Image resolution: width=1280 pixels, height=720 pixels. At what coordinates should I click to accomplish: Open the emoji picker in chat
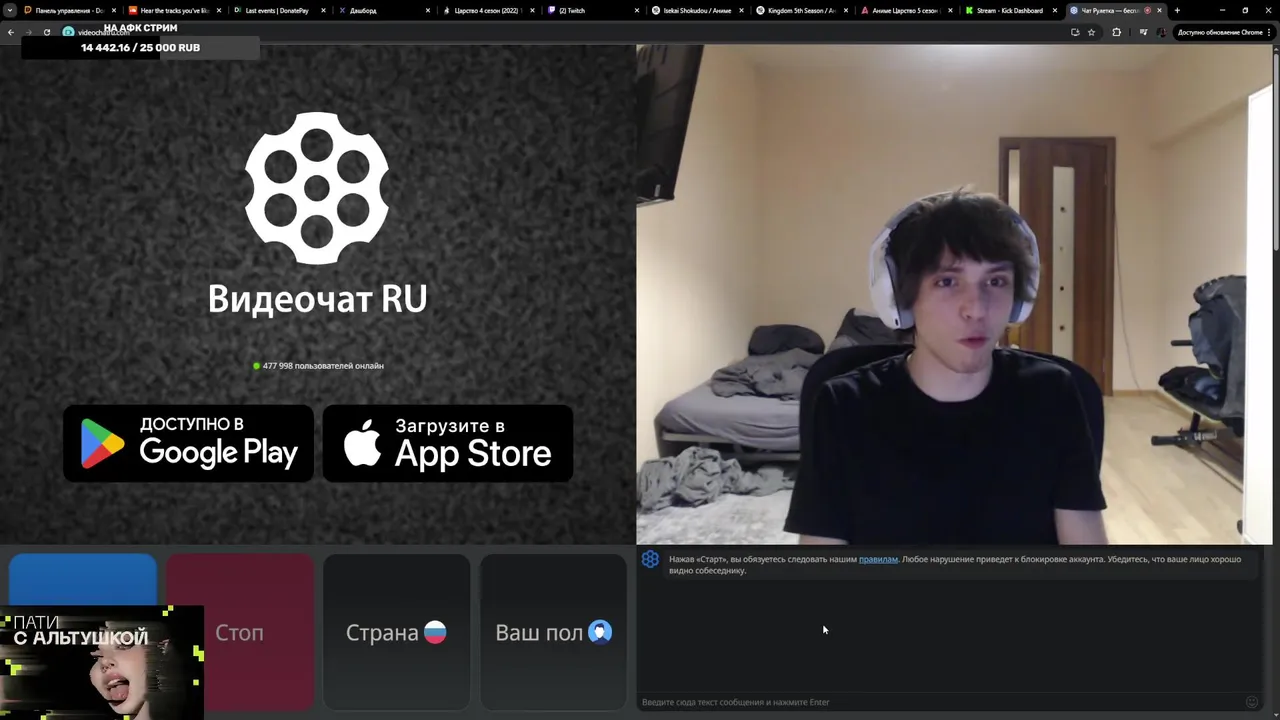pyautogui.click(x=1251, y=702)
